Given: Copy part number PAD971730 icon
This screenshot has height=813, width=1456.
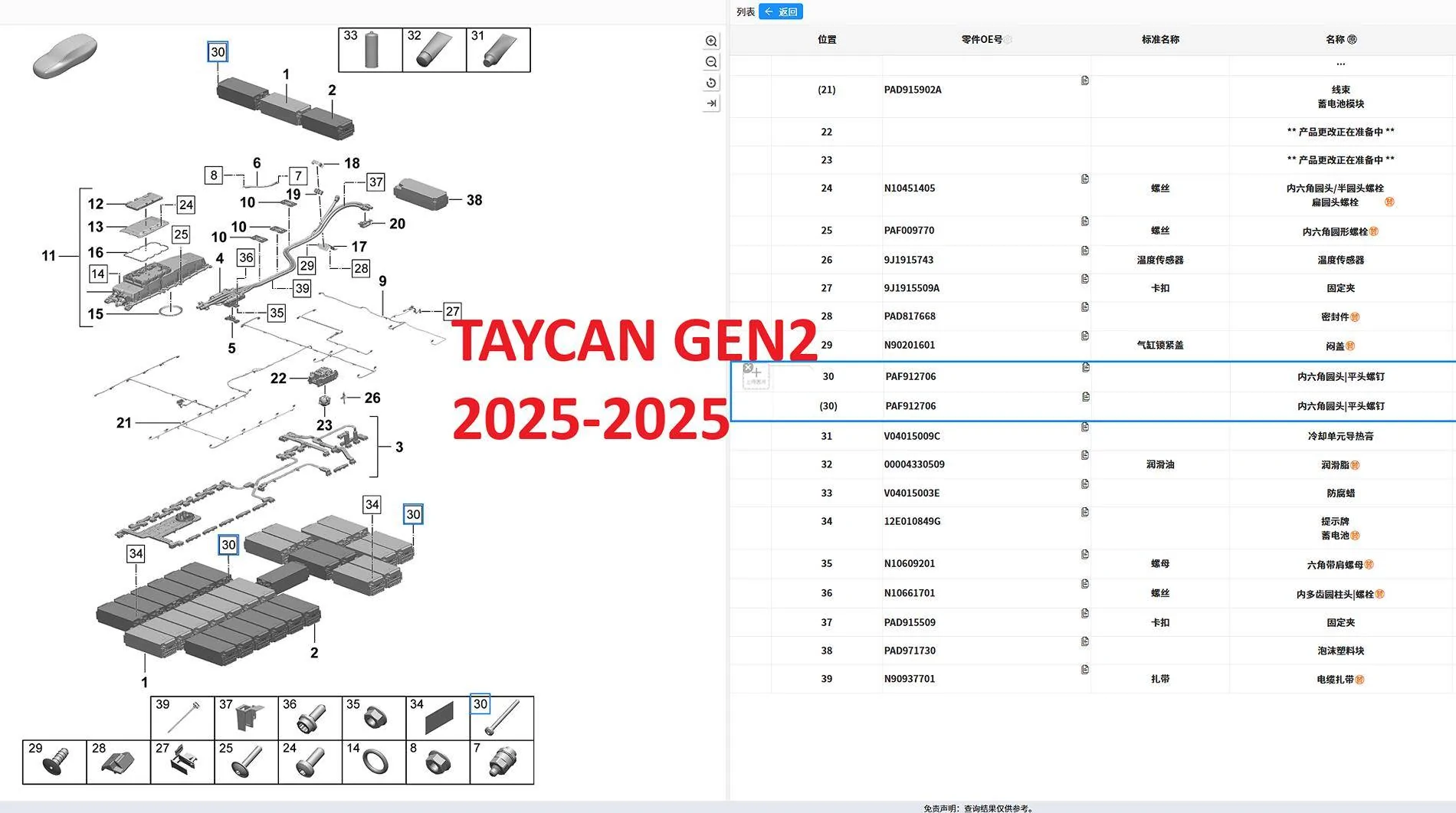Looking at the screenshot, I should click(1085, 641).
